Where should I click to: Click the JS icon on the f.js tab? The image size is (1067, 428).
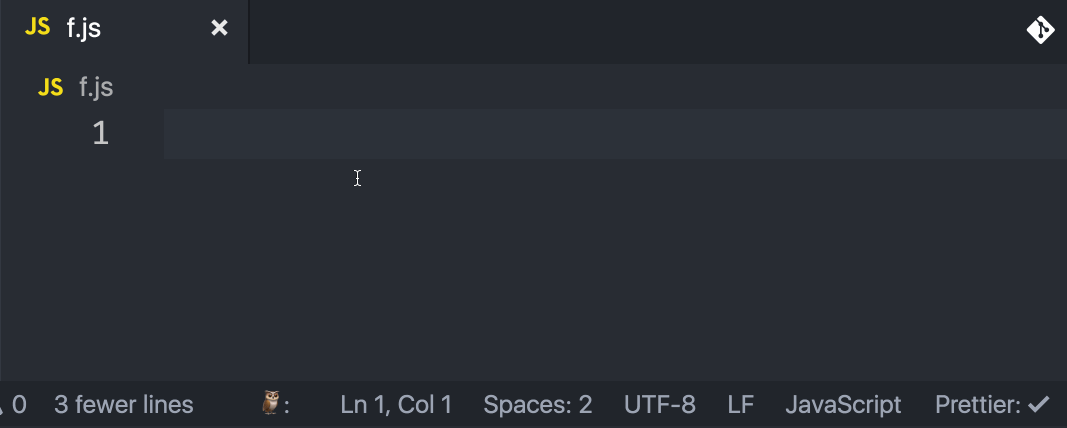(37, 27)
